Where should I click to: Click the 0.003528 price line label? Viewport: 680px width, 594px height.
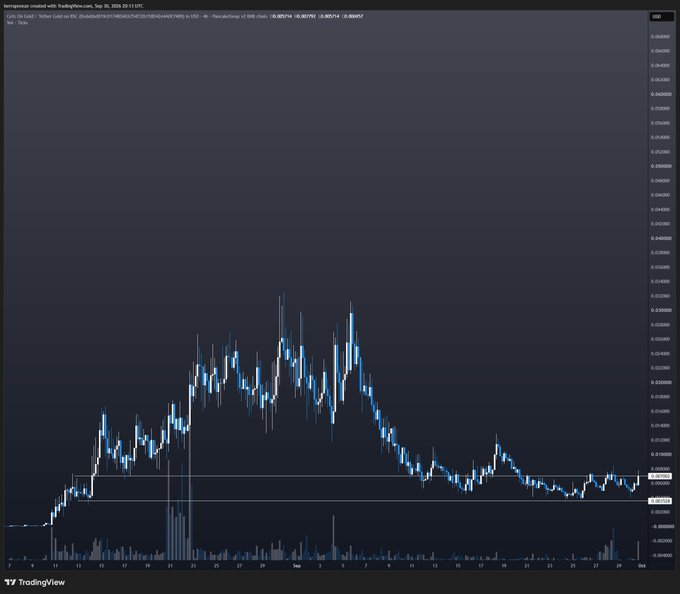coord(660,501)
